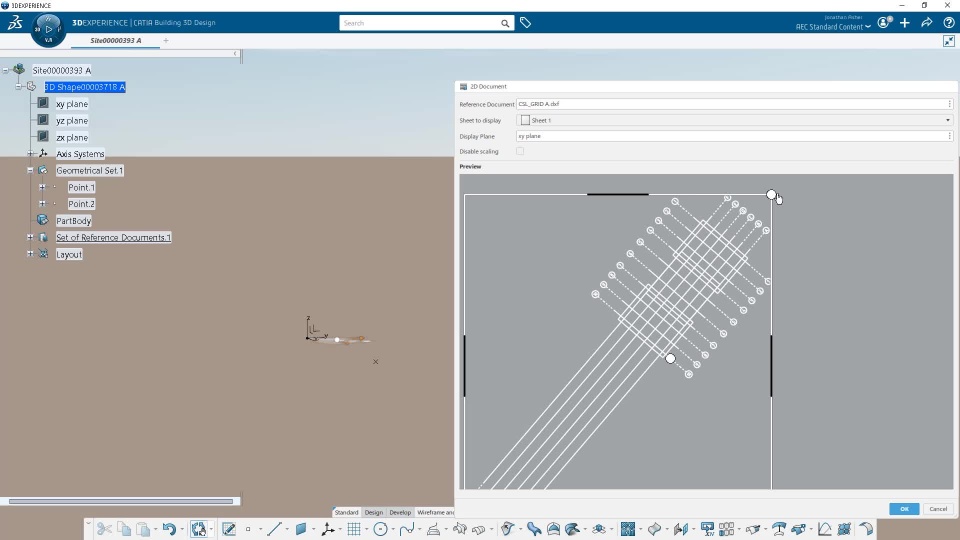Click the preview grid origin circle
960x540 pixels.
tap(670, 359)
